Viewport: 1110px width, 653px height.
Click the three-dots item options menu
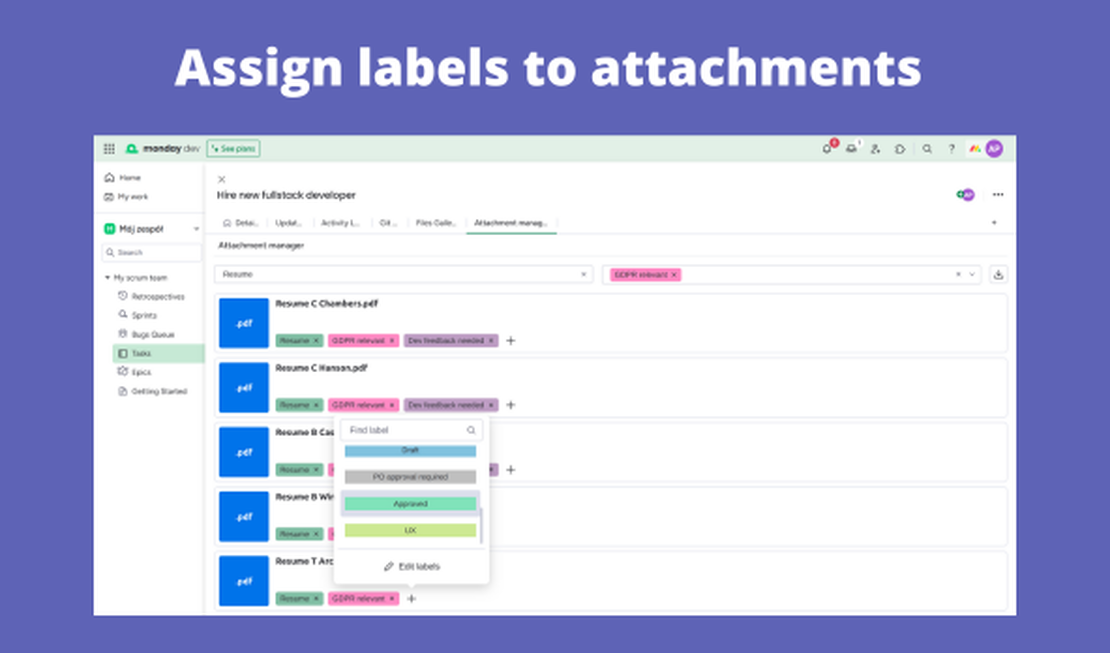point(997,195)
